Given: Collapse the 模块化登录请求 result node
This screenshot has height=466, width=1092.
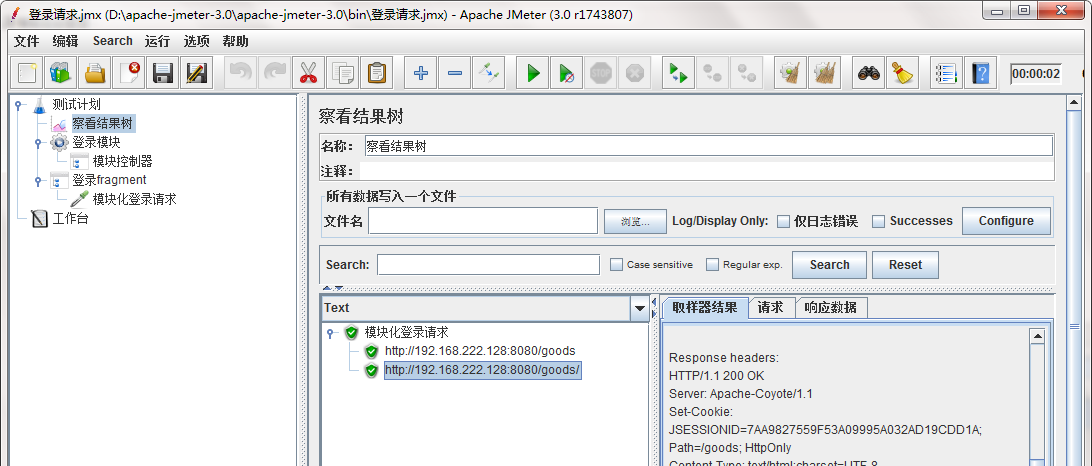Looking at the screenshot, I should (x=331, y=334).
